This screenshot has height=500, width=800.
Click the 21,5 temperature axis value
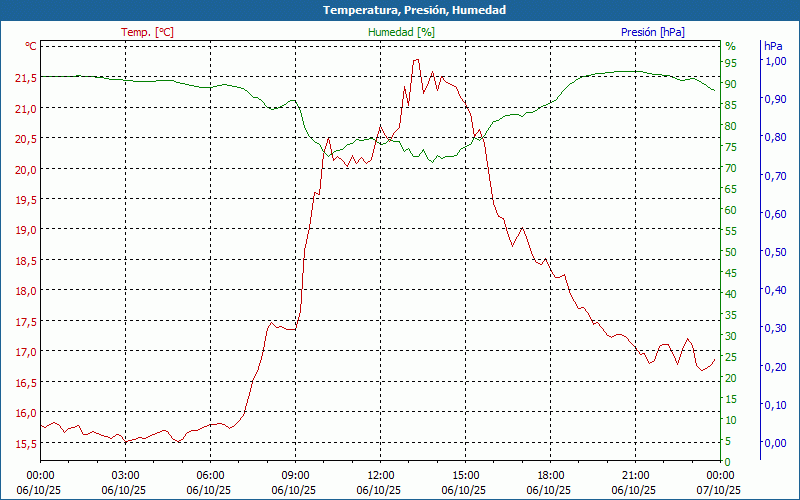pos(26,77)
